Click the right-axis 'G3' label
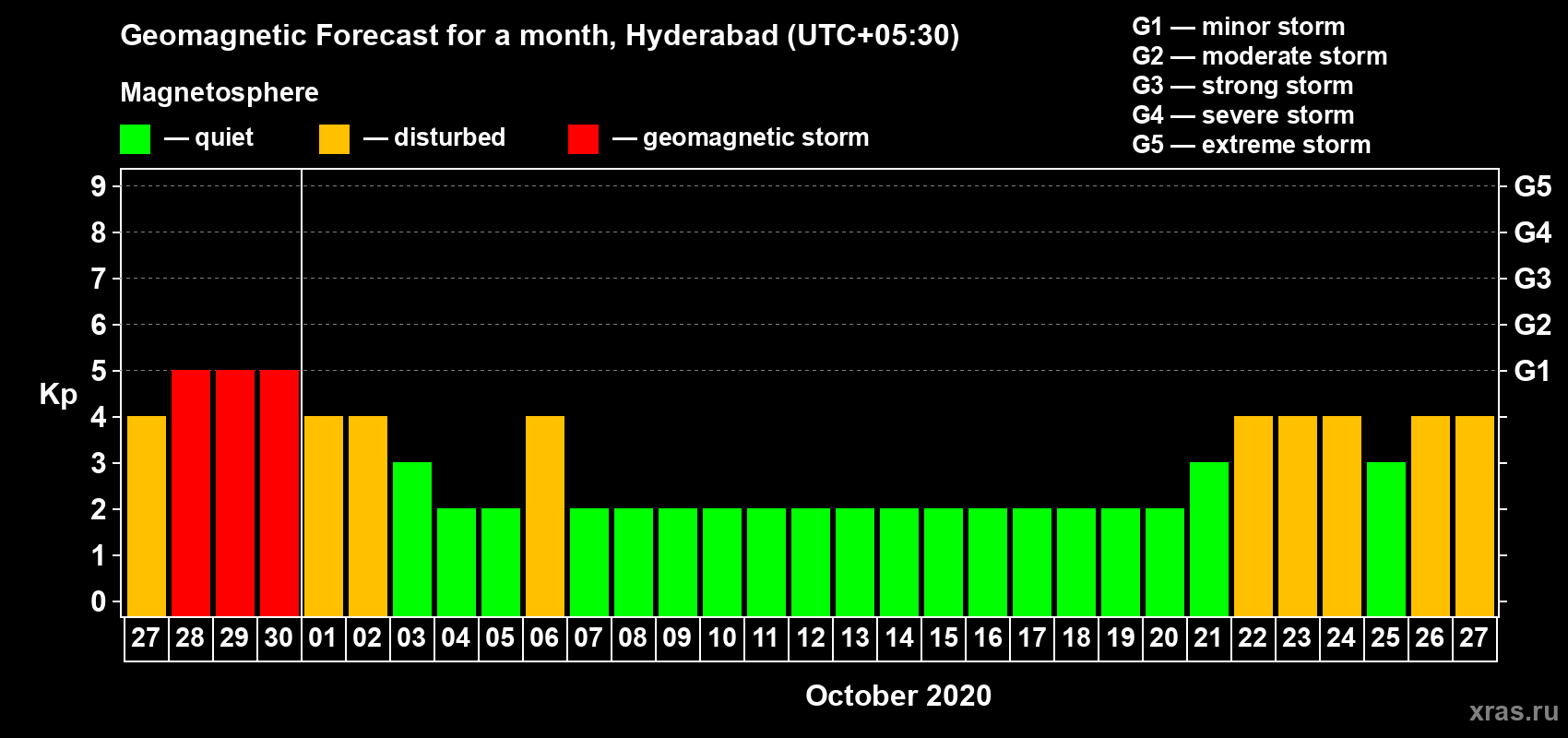1568x738 pixels. point(1533,279)
